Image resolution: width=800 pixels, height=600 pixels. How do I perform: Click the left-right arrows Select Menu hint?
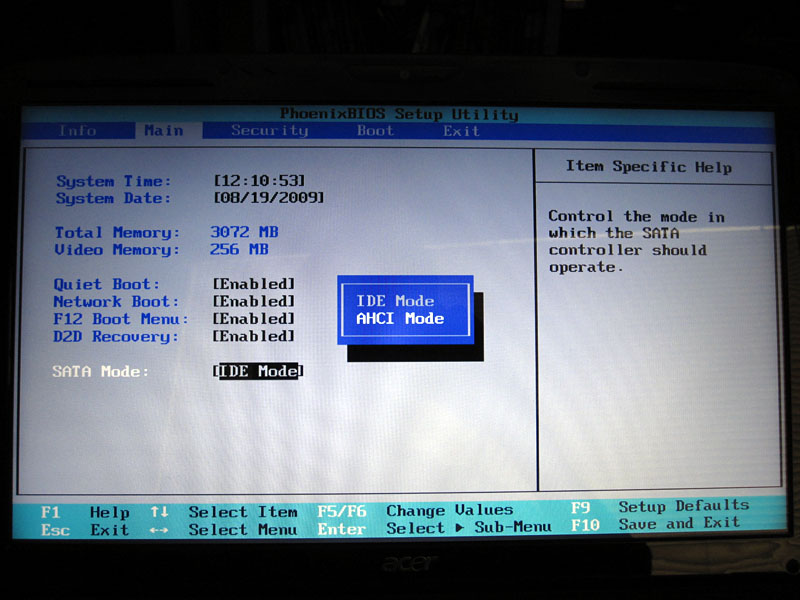224,530
